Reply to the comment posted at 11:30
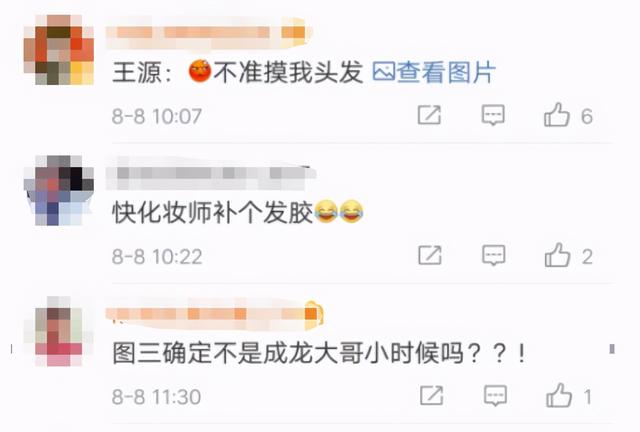This screenshot has height=432, width=640. point(496,396)
